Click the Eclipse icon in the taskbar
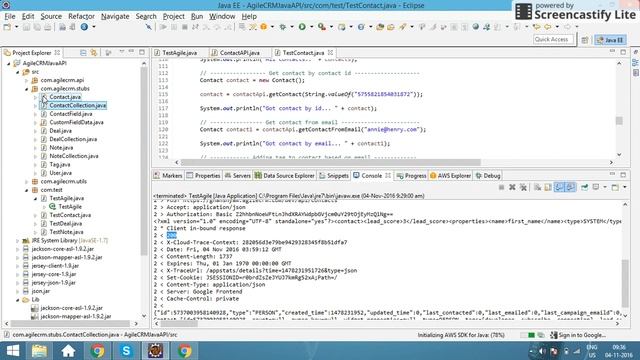The height and width of the screenshot is (360, 640). (155, 351)
